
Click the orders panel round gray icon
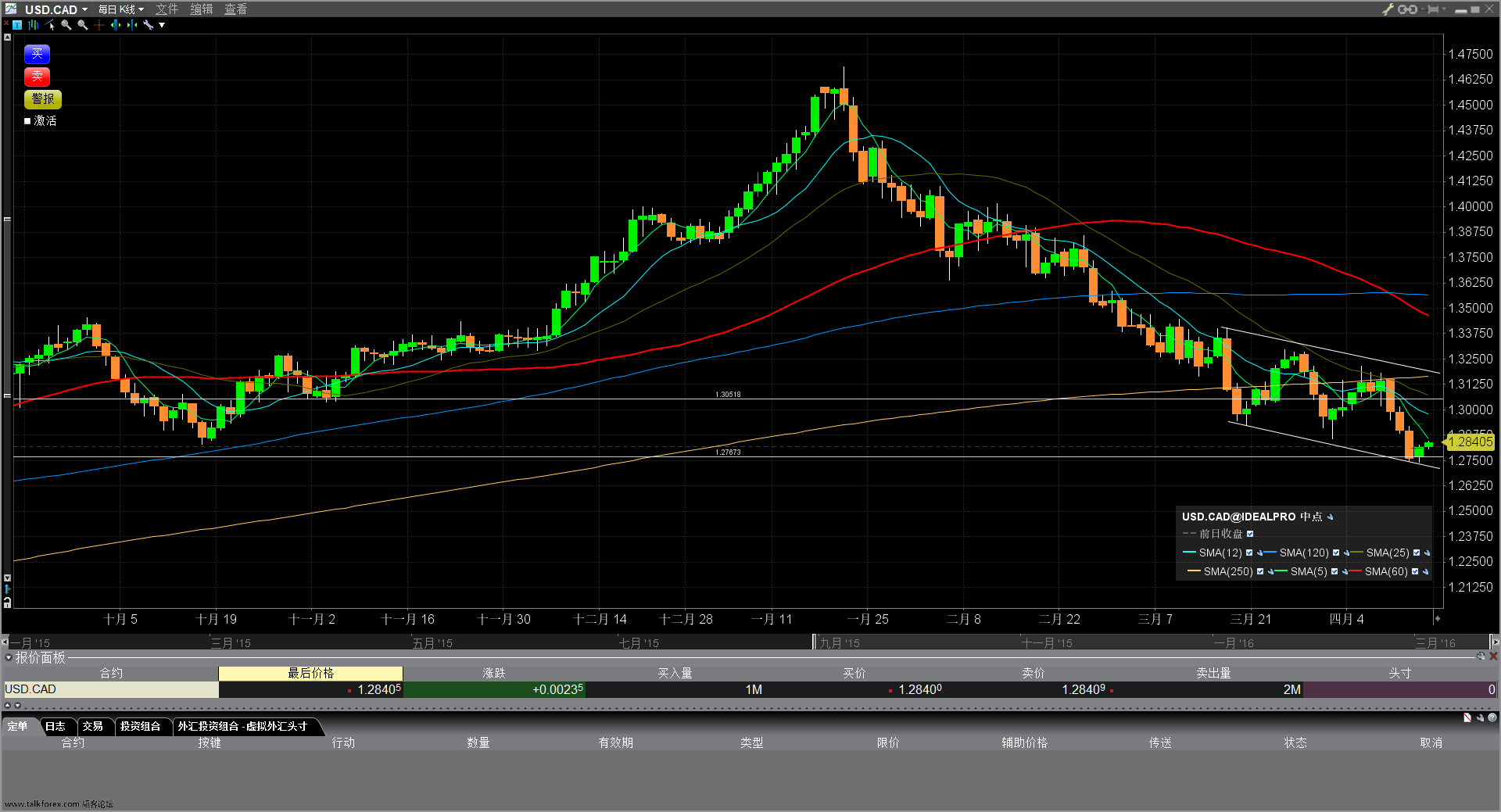(1492, 717)
